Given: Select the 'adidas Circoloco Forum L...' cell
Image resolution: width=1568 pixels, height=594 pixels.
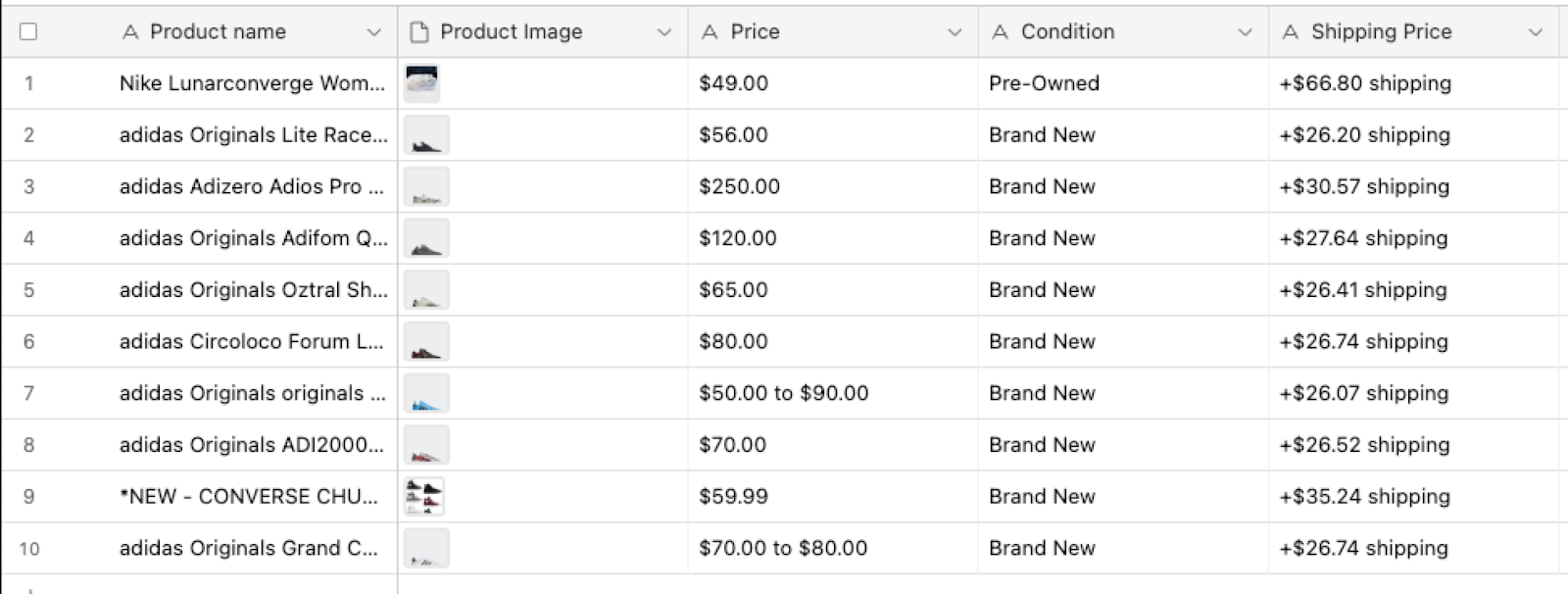Looking at the screenshot, I should 252,342.
